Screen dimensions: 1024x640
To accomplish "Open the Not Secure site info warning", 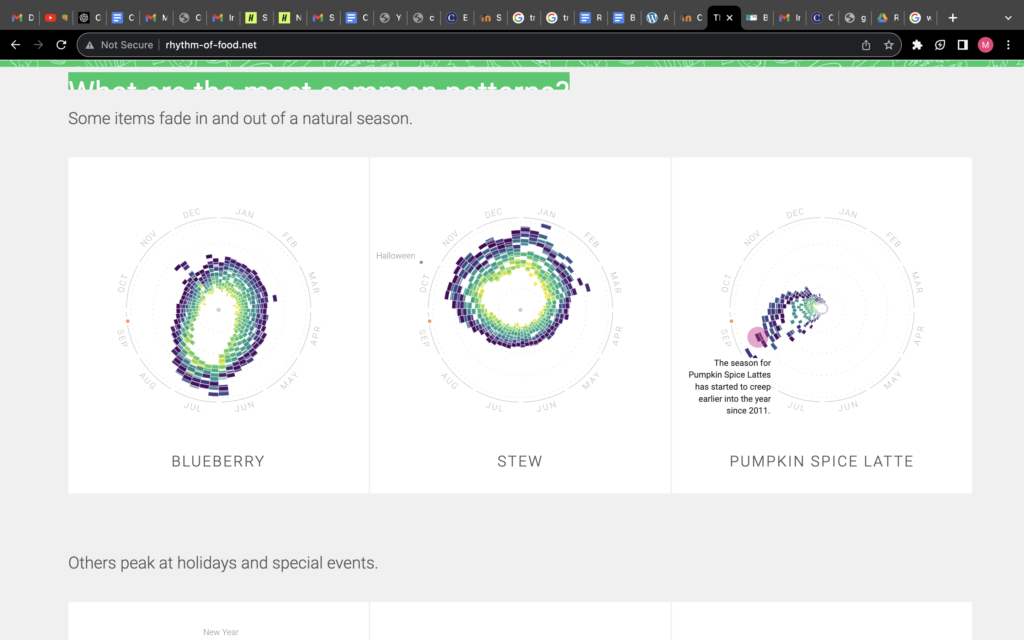I will pyautogui.click(x=119, y=45).
